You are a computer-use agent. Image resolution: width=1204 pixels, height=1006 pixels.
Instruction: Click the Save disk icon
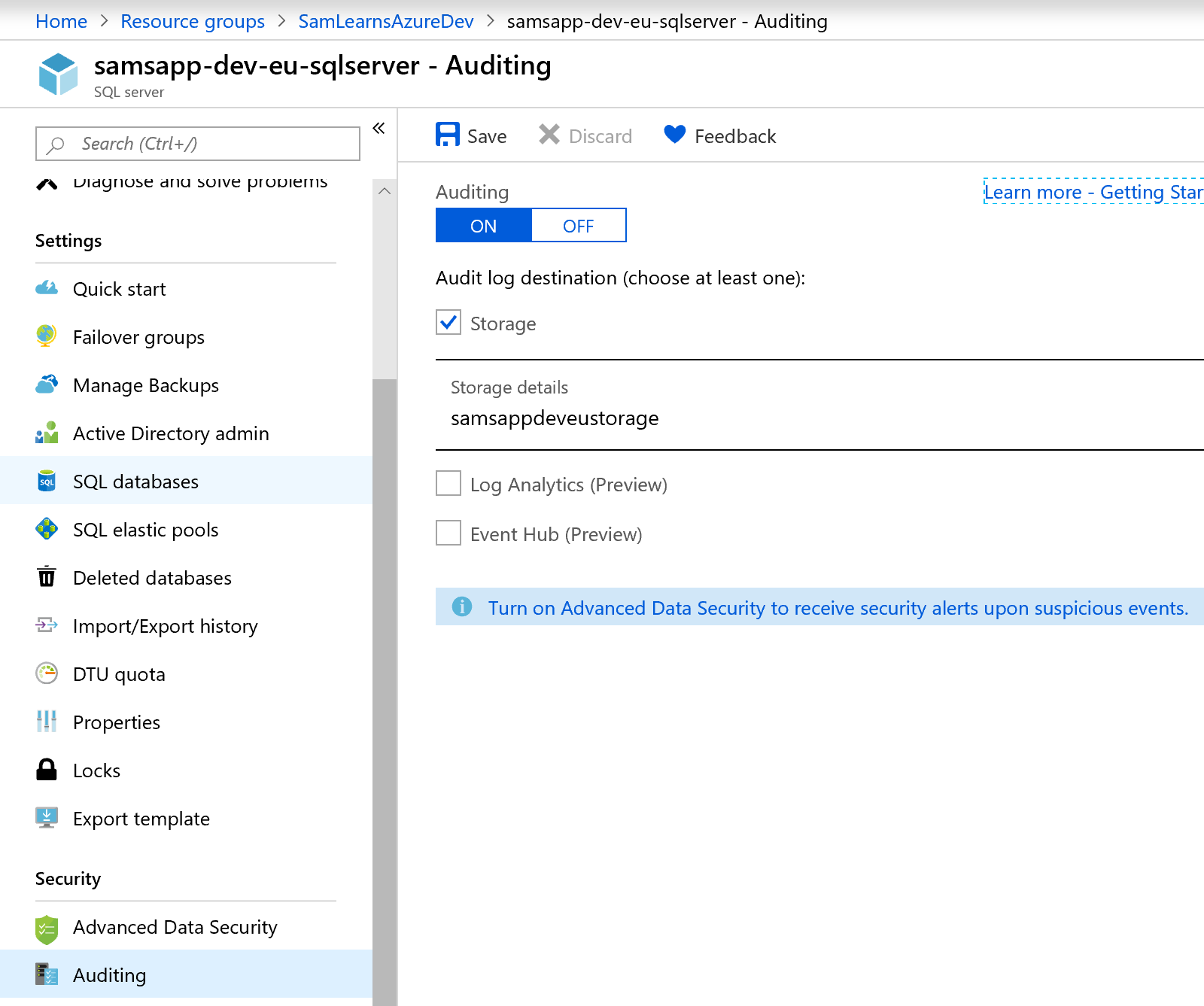(x=447, y=135)
